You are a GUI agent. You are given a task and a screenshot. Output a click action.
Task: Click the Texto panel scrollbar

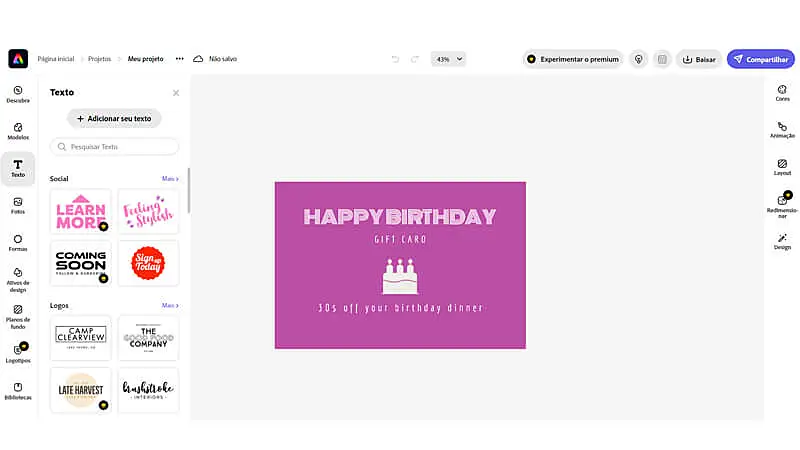point(188,190)
